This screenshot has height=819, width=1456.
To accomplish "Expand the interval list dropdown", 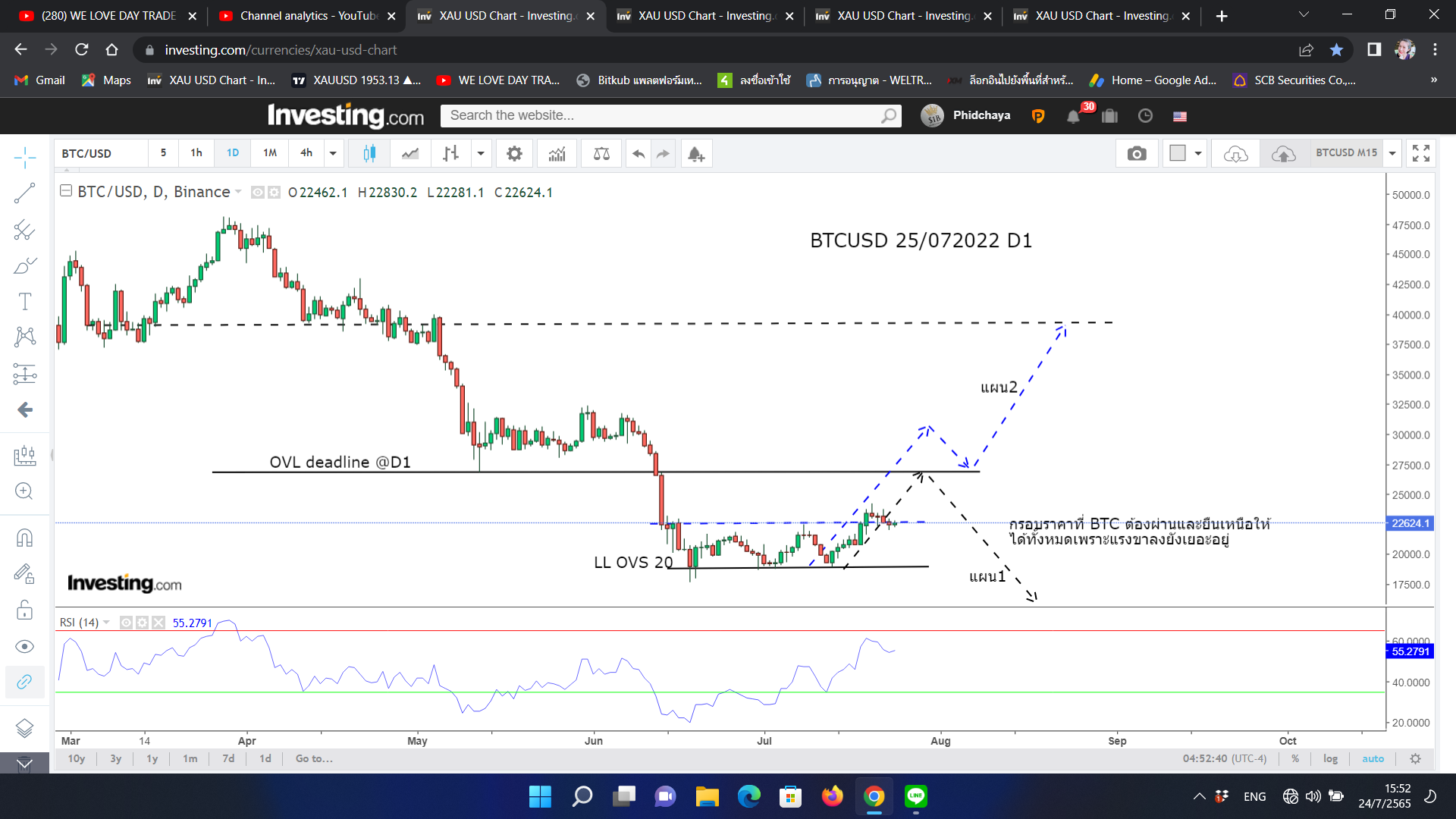I will click(x=333, y=153).
